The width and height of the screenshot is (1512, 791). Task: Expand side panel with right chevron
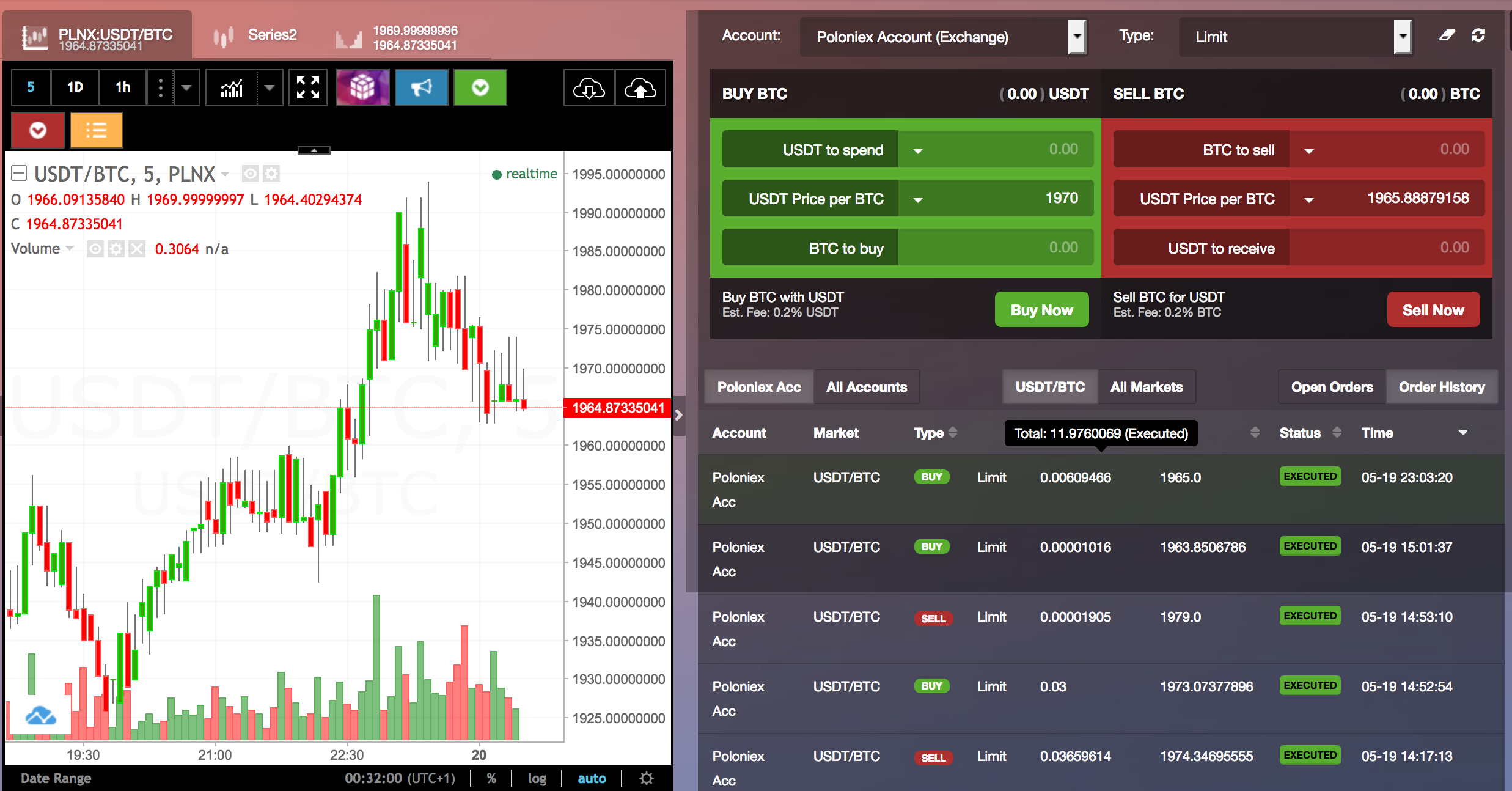point(678,414)
